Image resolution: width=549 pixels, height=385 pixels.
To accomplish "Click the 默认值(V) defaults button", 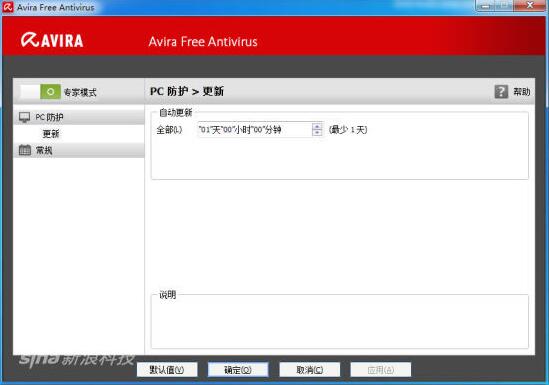I will tap(167, 370).
